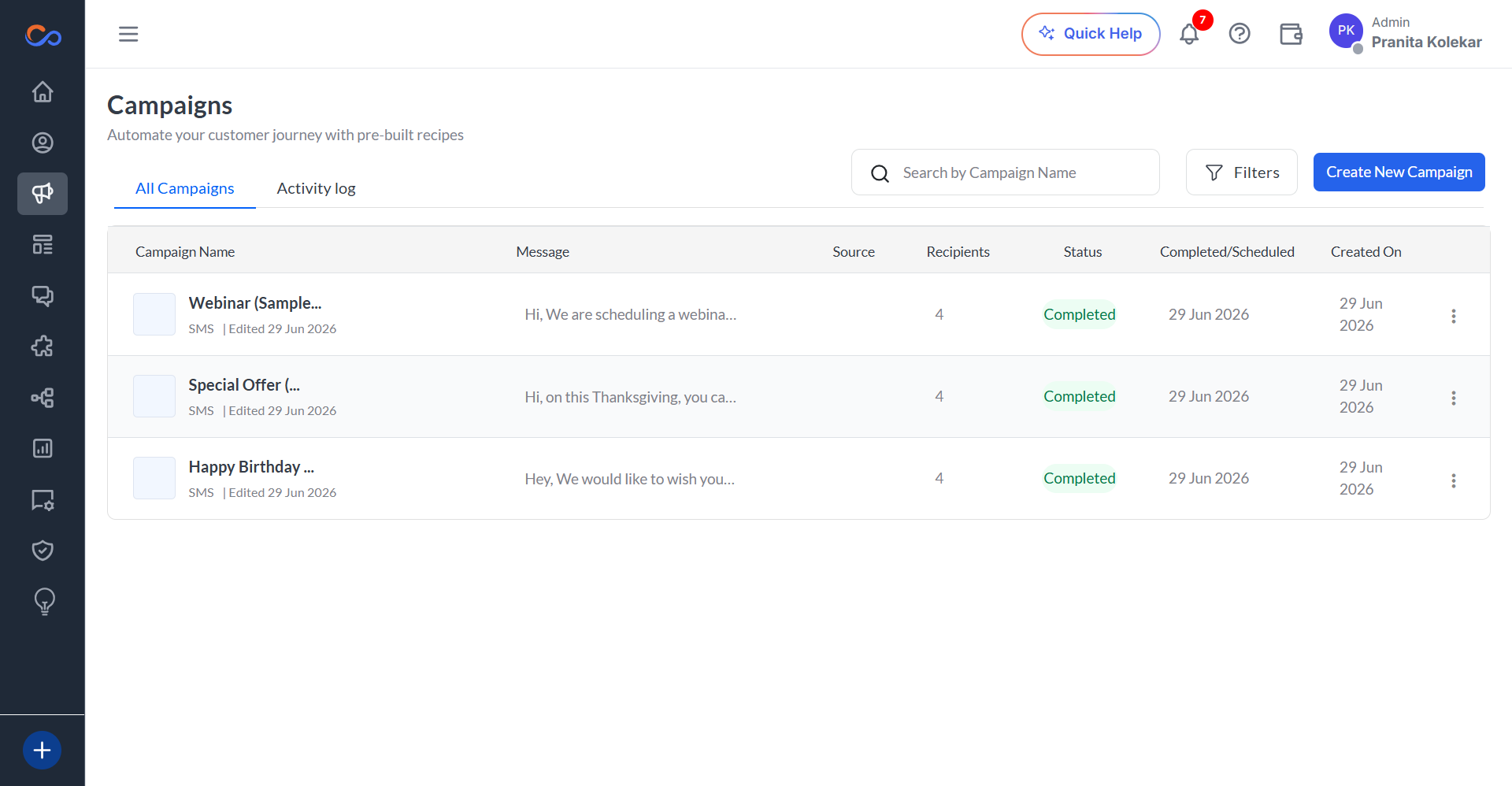The height and width of the screenshot is (786, 1512).
Task: Toggle the hamburger menu icon
Action: point(128,34)
